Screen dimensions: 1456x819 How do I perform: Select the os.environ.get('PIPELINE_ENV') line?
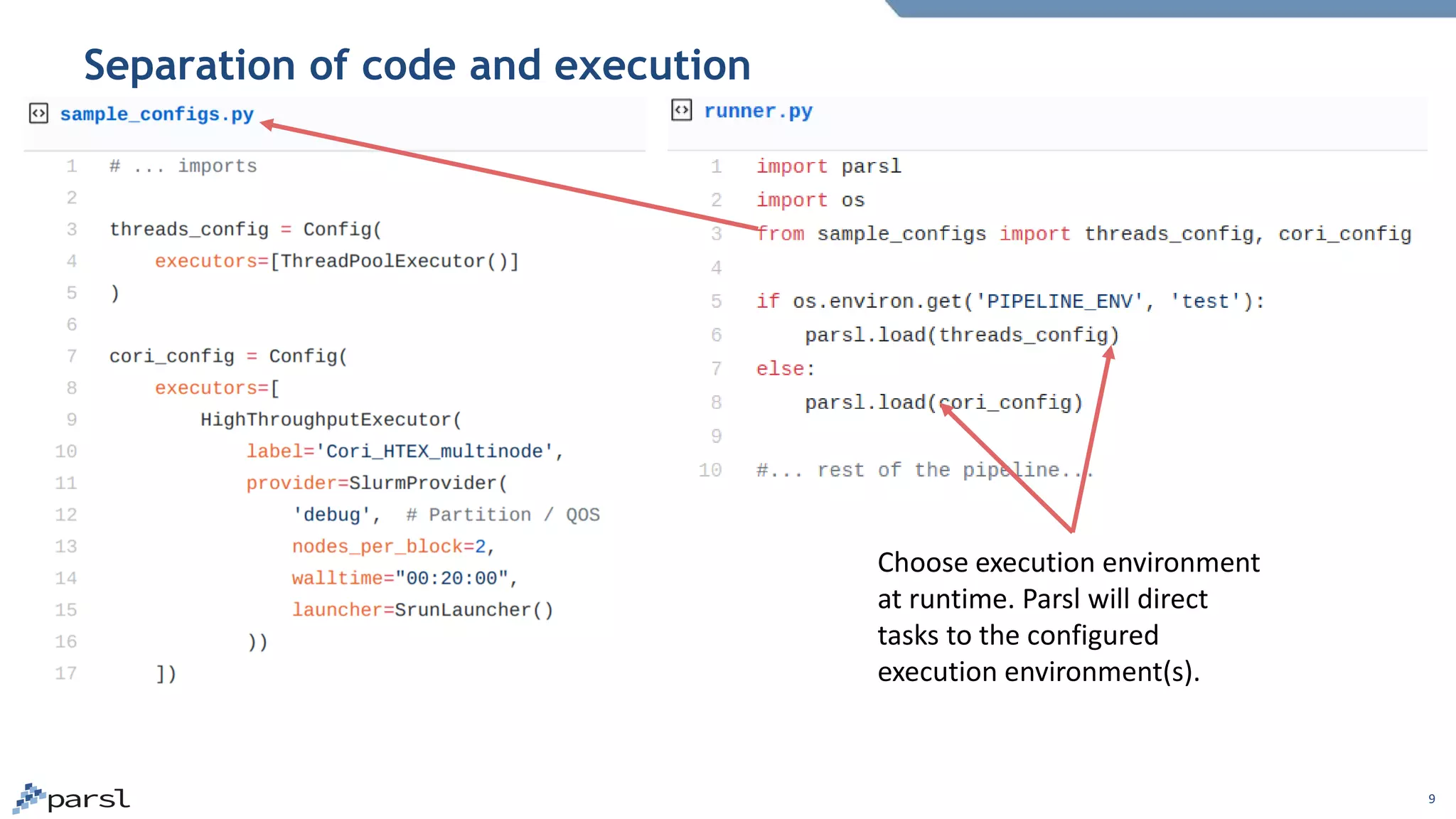pyautogui.click(x=1010, y=301)
